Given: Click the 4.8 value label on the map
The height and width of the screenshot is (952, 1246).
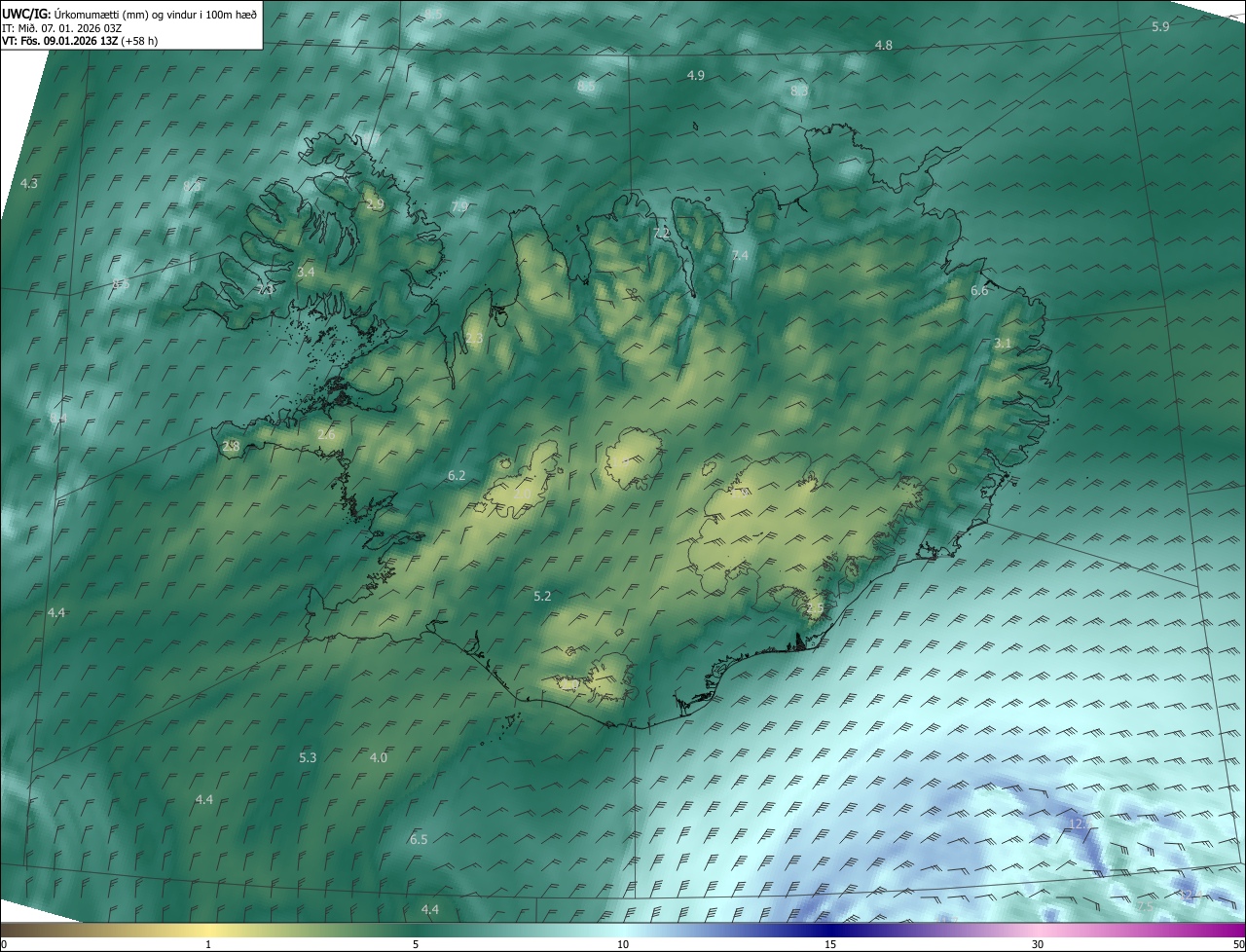Looking at the screenshot, I should tap(883, 46).
